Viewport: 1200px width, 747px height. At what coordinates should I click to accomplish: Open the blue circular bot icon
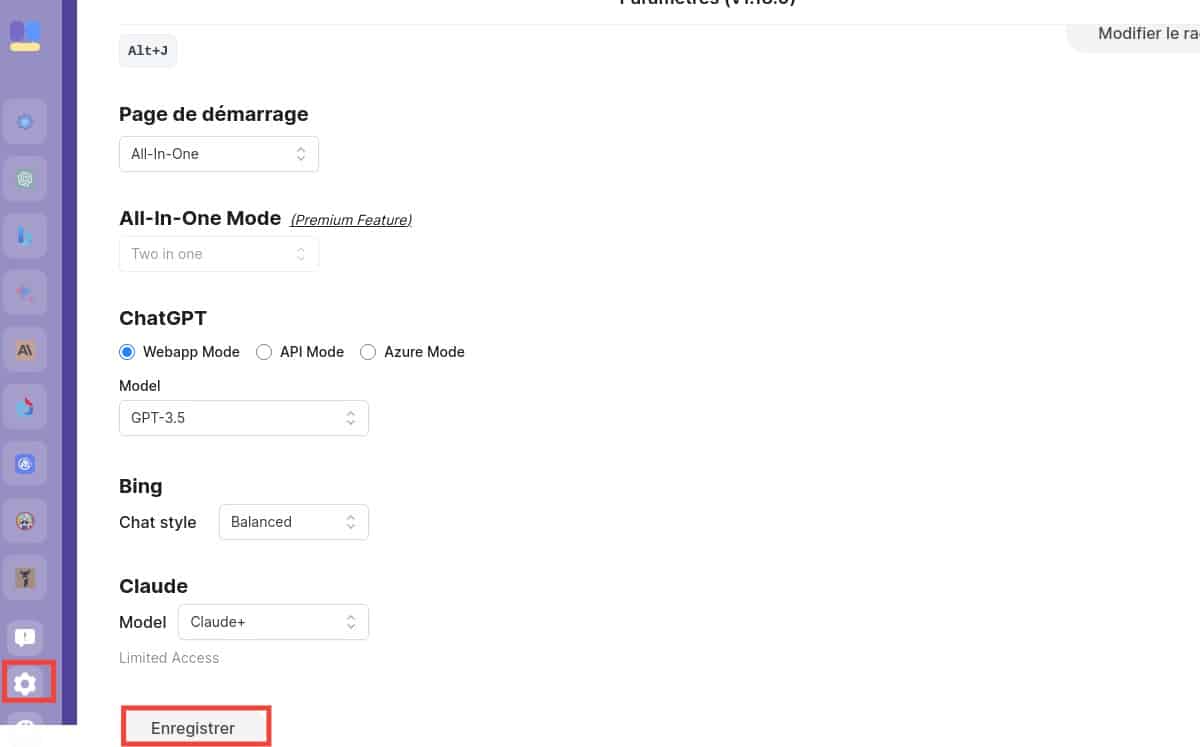[x=25, y=464]
